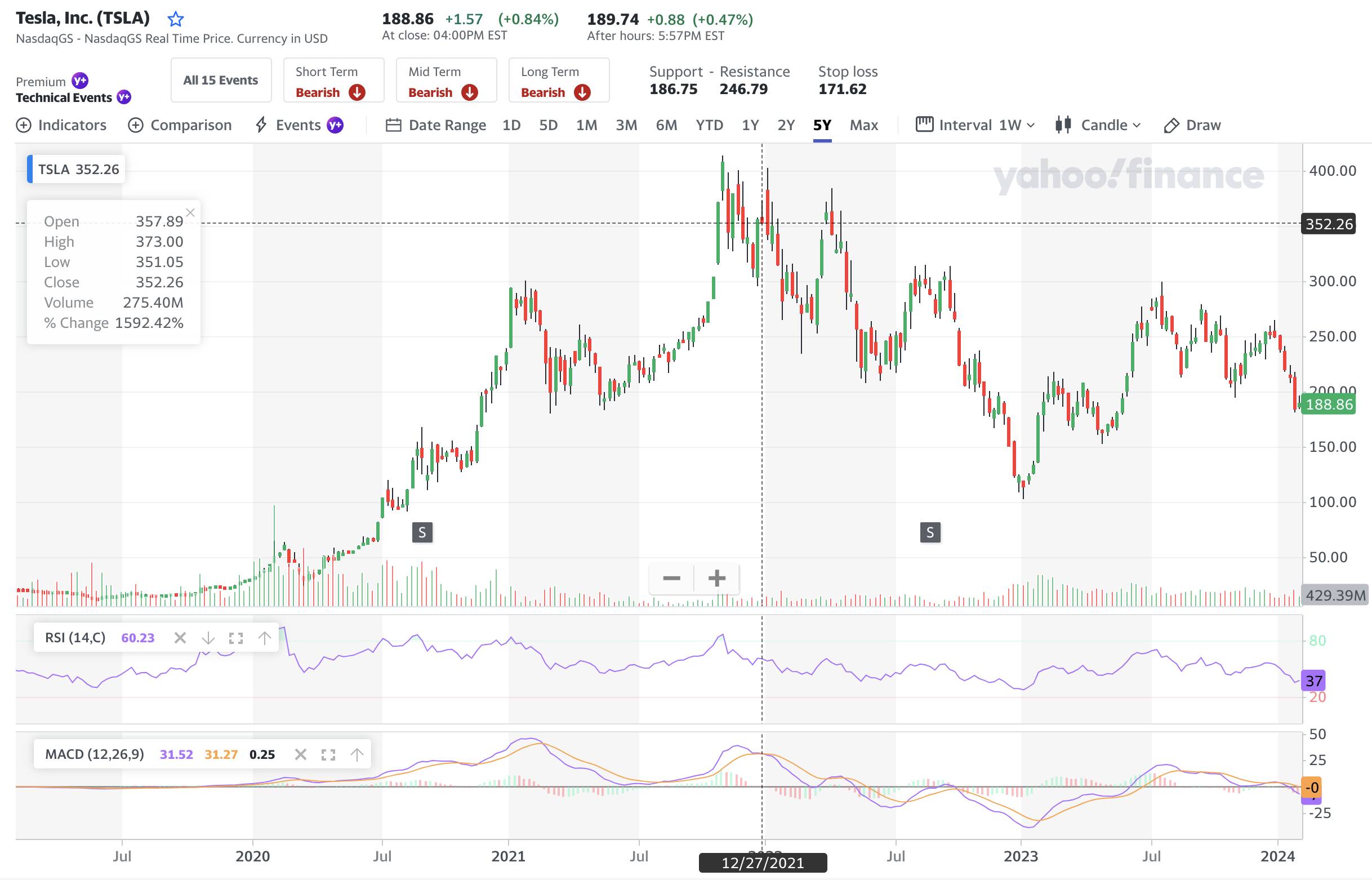The image size is (1372, 880).
Task: Zoom in chart with plus button
Action: tap(717, 578)
